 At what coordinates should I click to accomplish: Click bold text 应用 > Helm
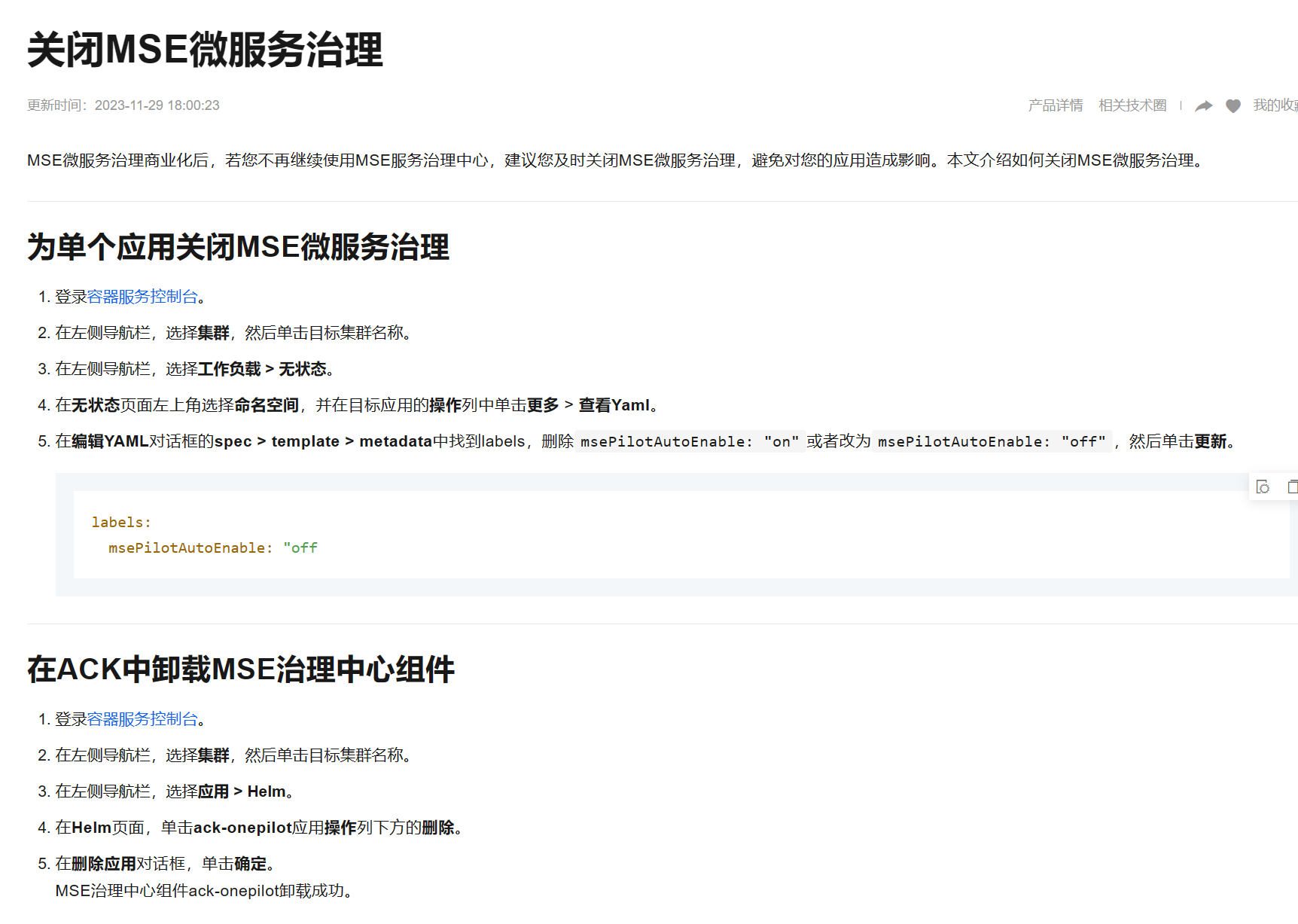point(242,791)
